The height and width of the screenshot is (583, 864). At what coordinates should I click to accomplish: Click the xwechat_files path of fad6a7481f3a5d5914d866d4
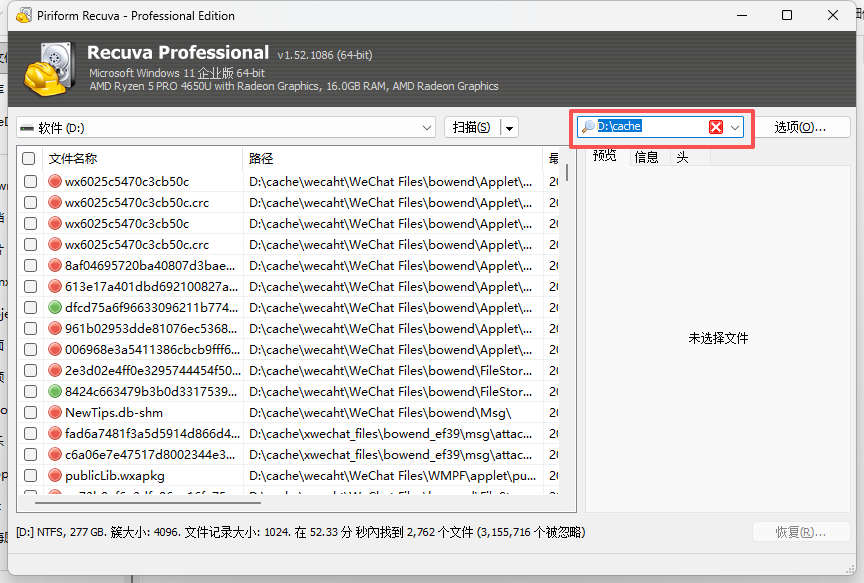pyautogui.click(x=391, y=434)
